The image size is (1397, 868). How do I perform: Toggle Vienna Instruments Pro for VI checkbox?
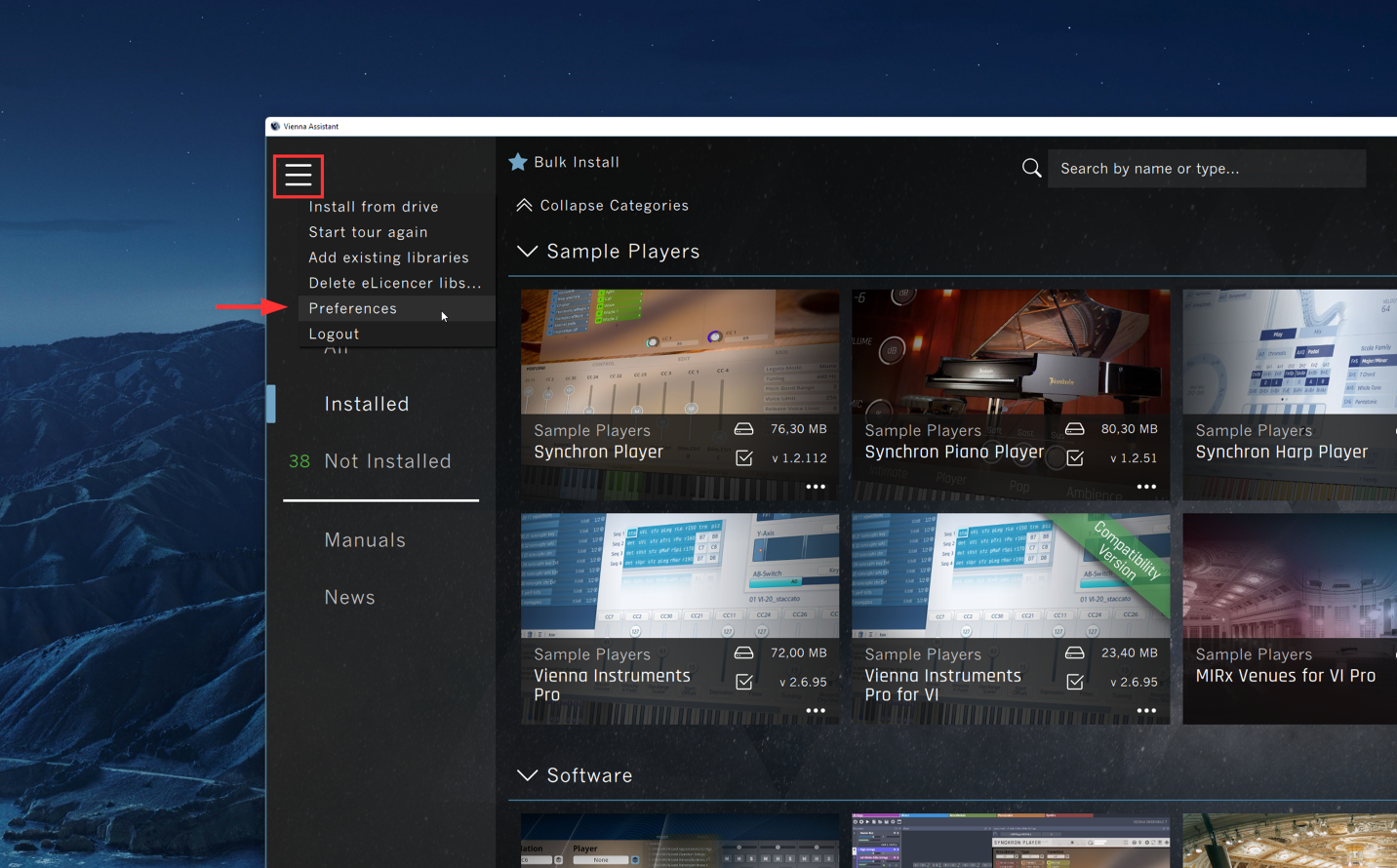pyautogui.click(x=1075, y=682)
